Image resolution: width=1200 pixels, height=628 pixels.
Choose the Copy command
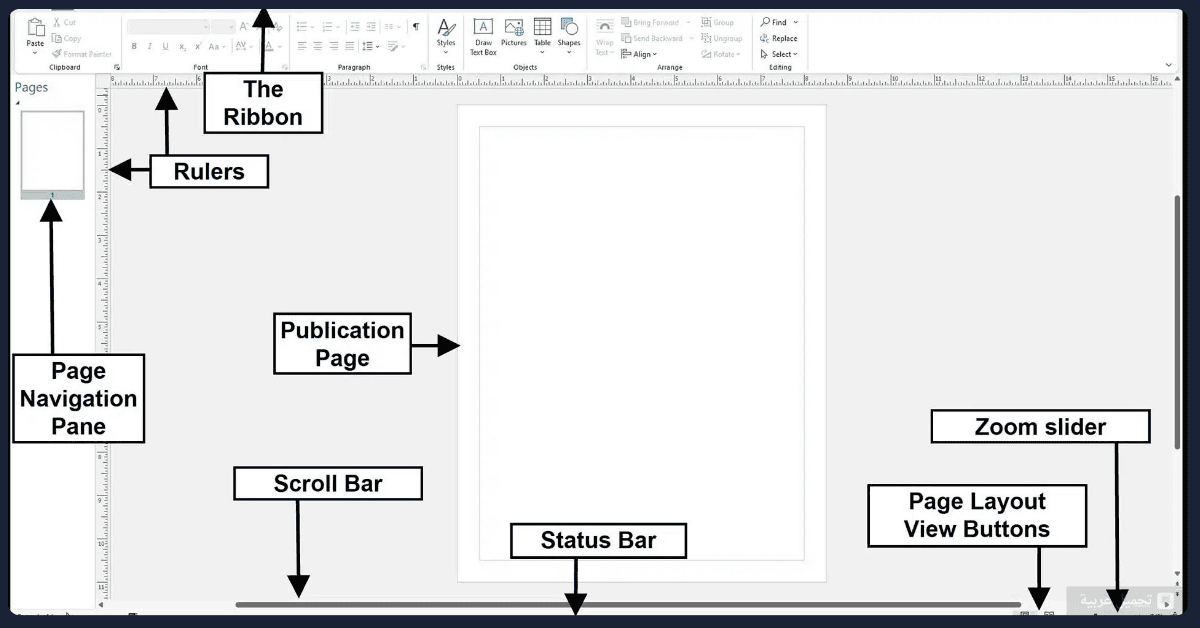[66, 38]
